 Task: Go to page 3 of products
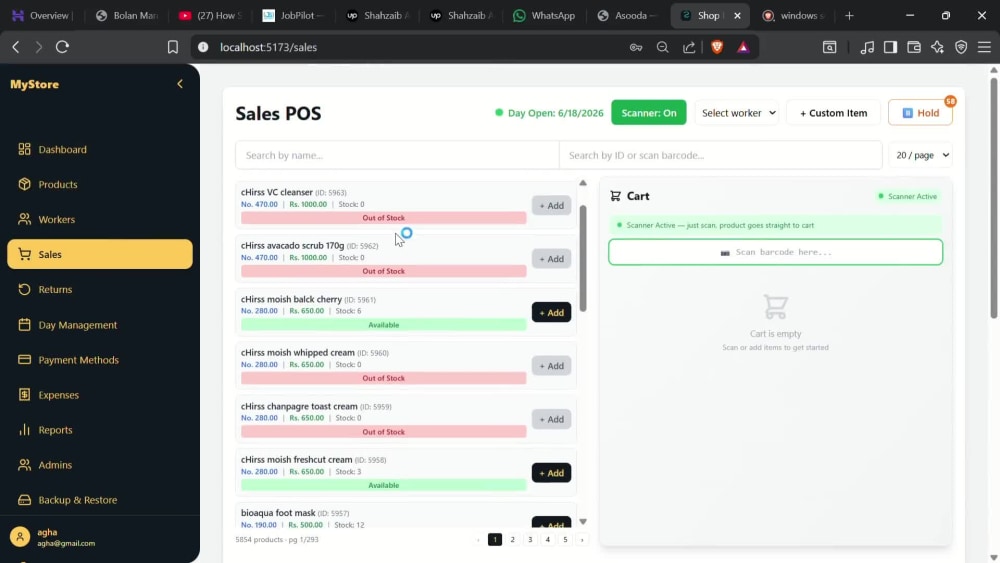pos(530,539)
